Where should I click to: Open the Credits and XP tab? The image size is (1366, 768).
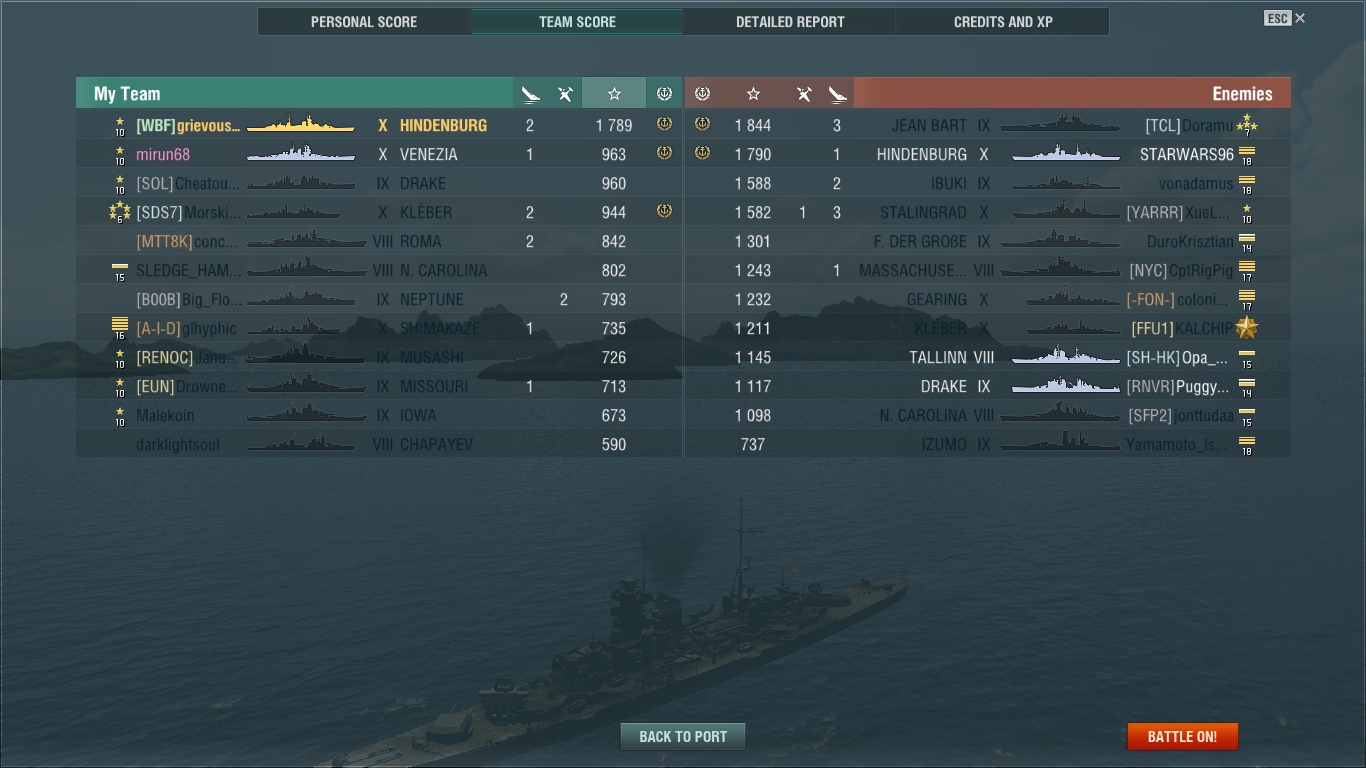pyautogui.click(x=1003, y=22)
